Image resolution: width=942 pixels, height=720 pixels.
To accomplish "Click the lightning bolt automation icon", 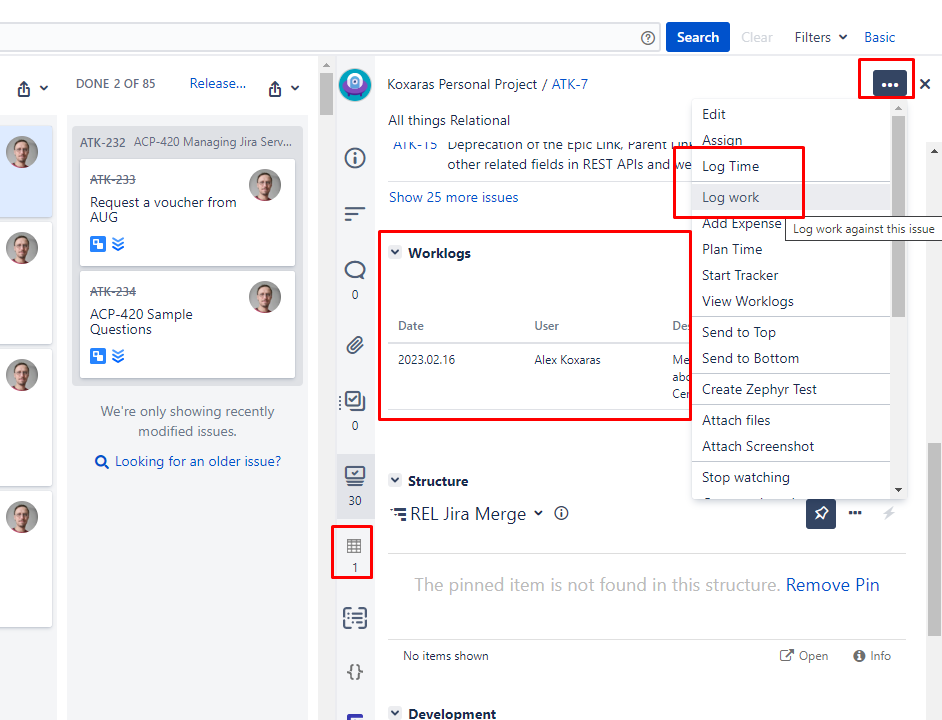I will [889, 513].
